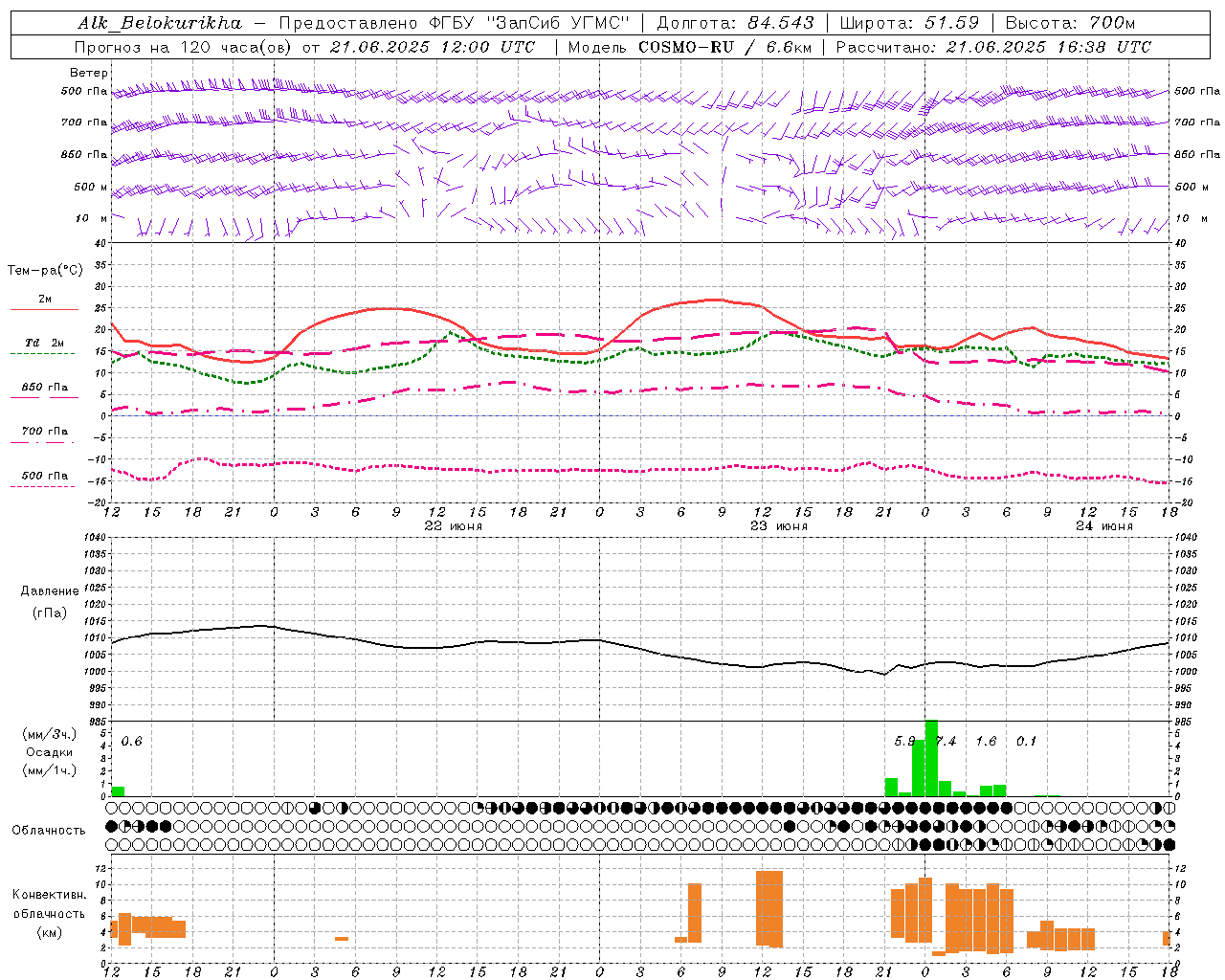Click the 23 июня date label
This screenshot has width=1225, height=980.
[779, 526]
